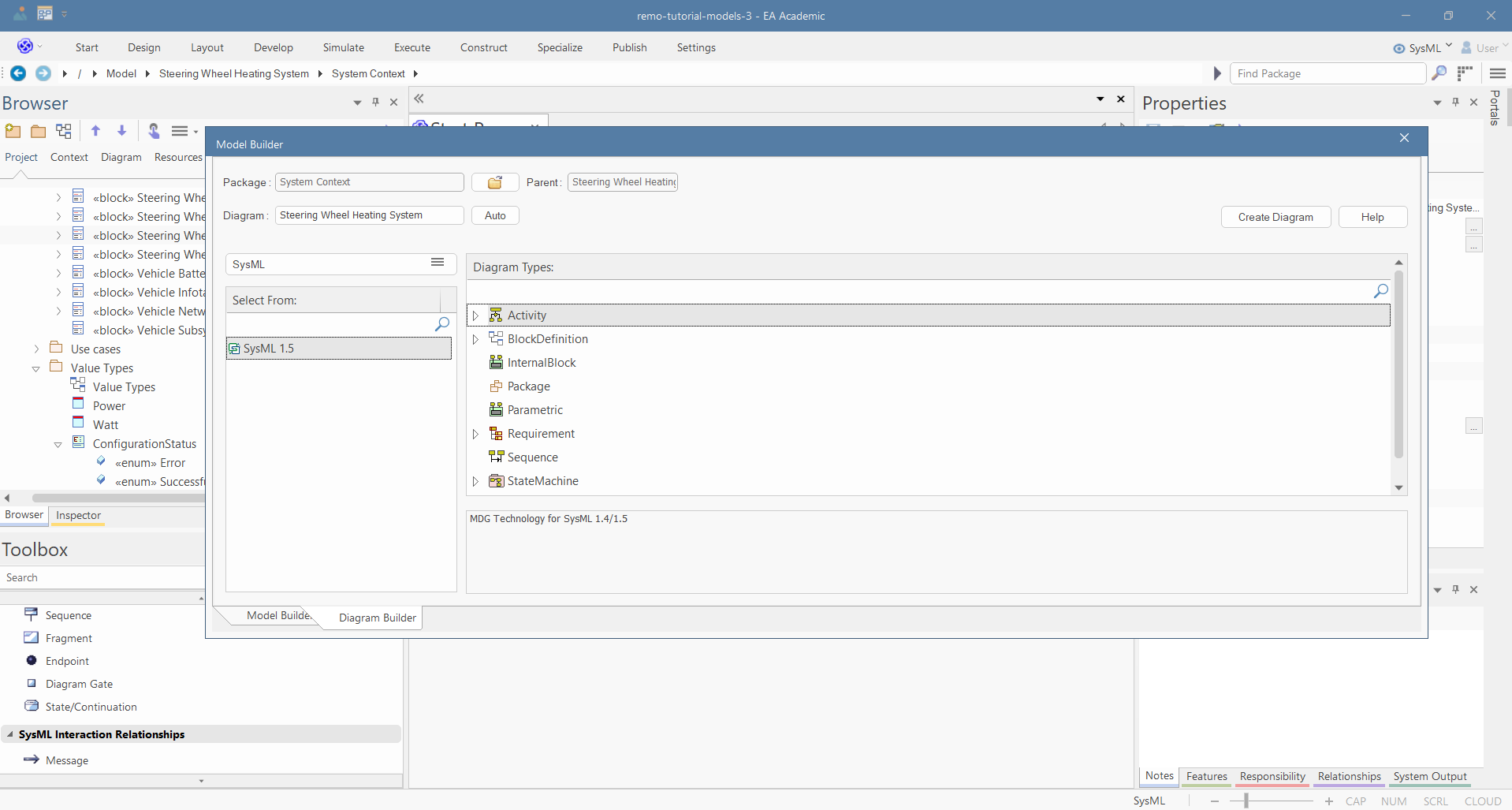This screenshot has height=810, width=1512.
Task: Click the move up arrow in Browser toolbar
Action: pyautogui.click(x=95, y=131)
